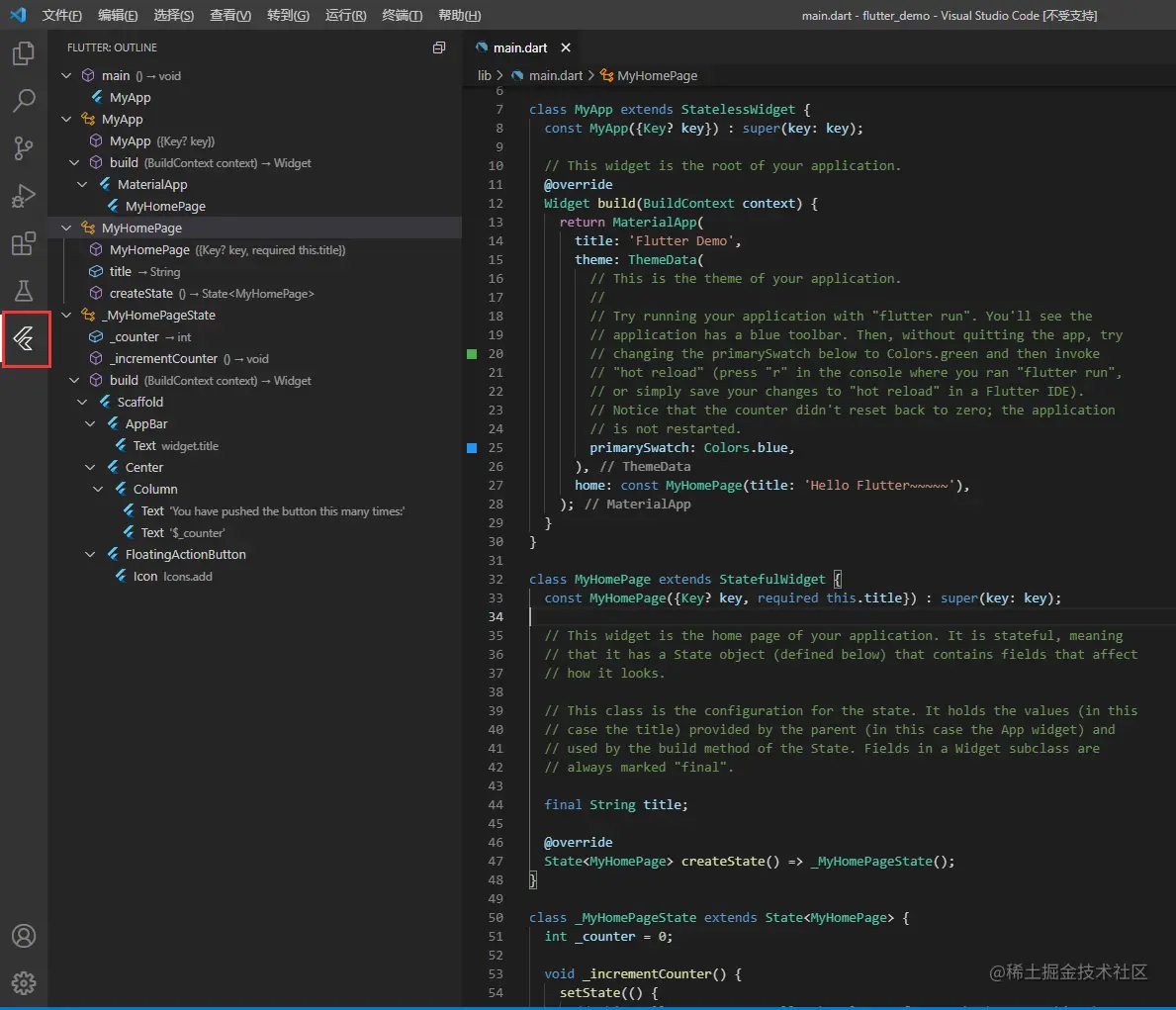Collapse the AppBar outline node
The image size is (1176, 1010).
[90, 423]
